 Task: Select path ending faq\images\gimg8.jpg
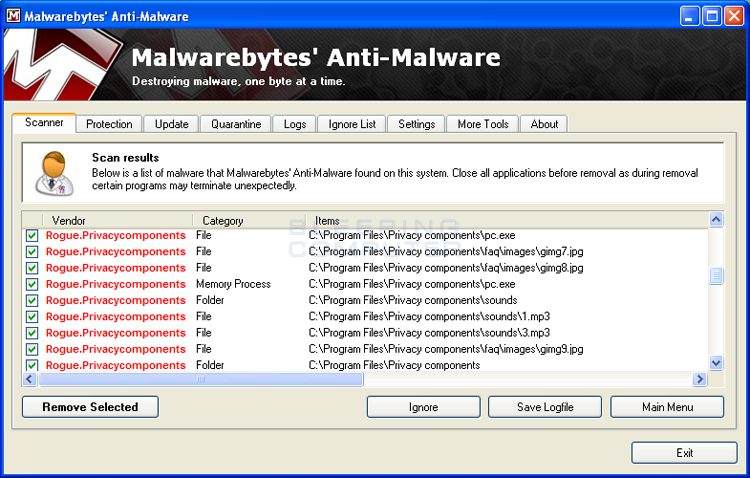coord(446,268)
